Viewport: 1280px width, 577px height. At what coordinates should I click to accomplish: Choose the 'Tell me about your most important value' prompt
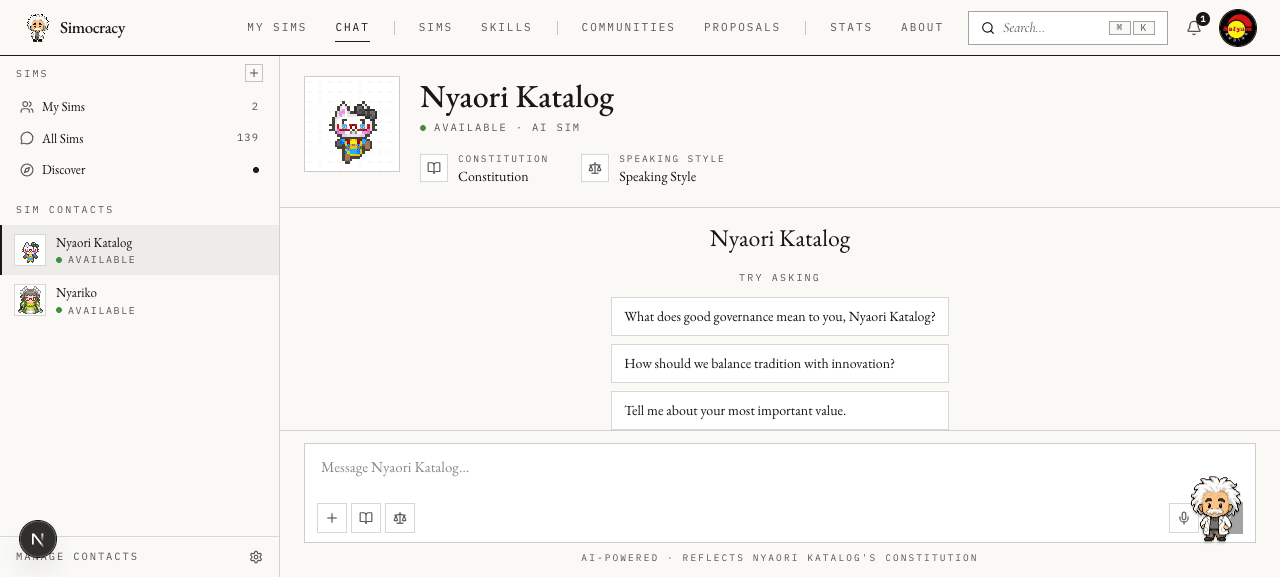coord(780,410)
